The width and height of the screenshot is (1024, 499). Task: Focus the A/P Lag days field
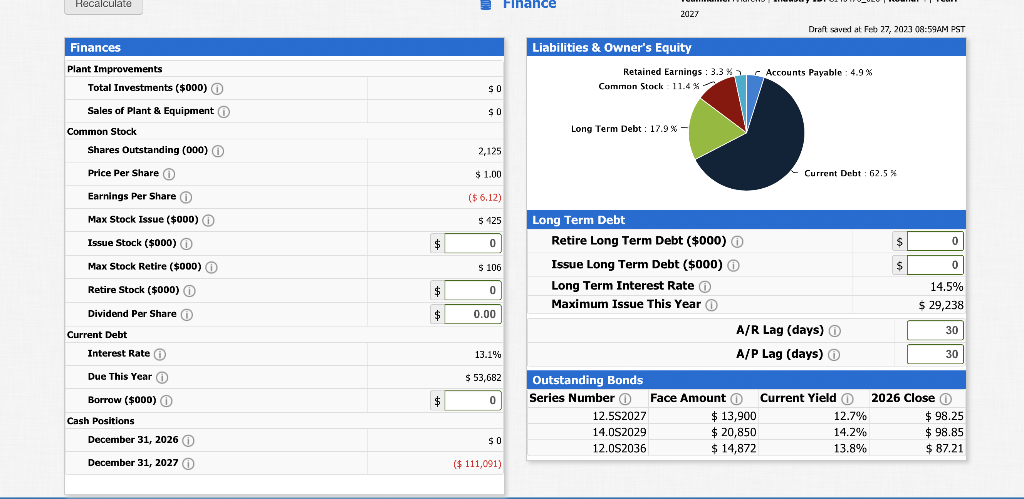[935, 354]
